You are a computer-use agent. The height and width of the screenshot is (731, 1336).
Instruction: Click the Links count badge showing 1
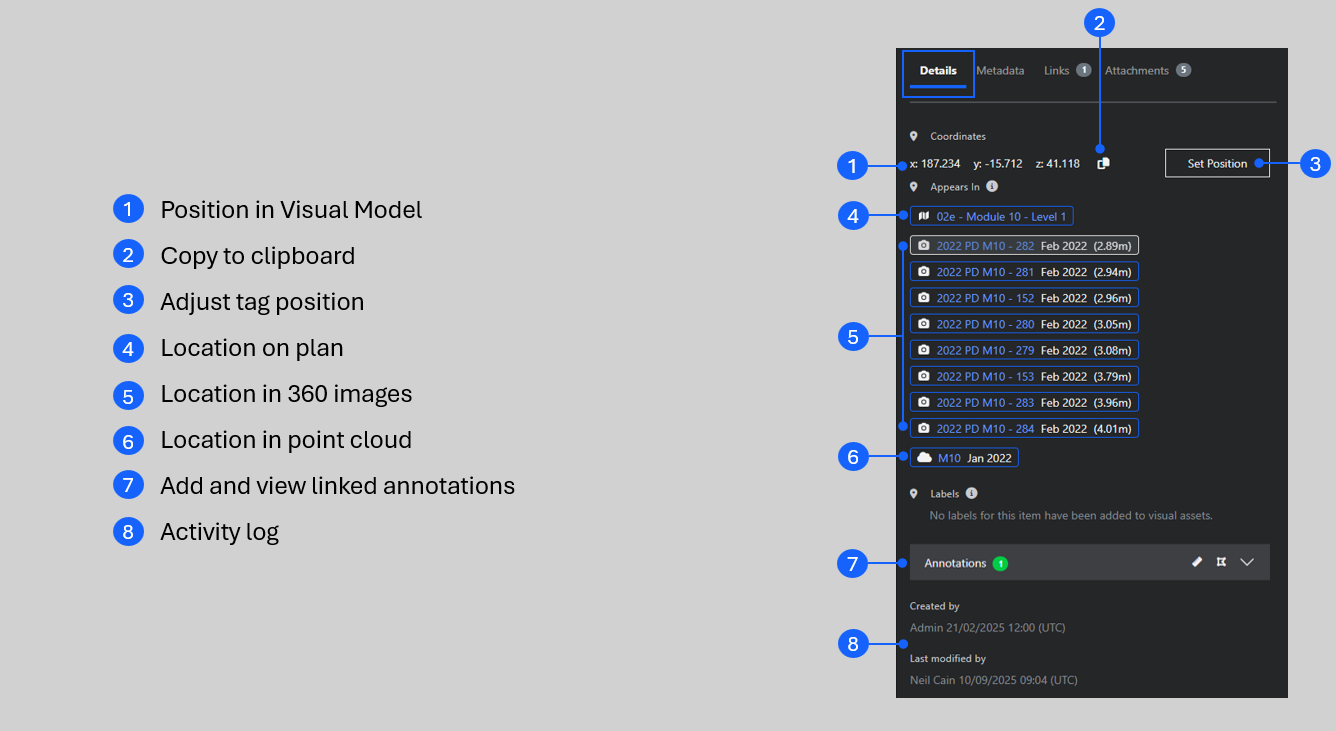pyautogui.click(x=1083, y=70)
